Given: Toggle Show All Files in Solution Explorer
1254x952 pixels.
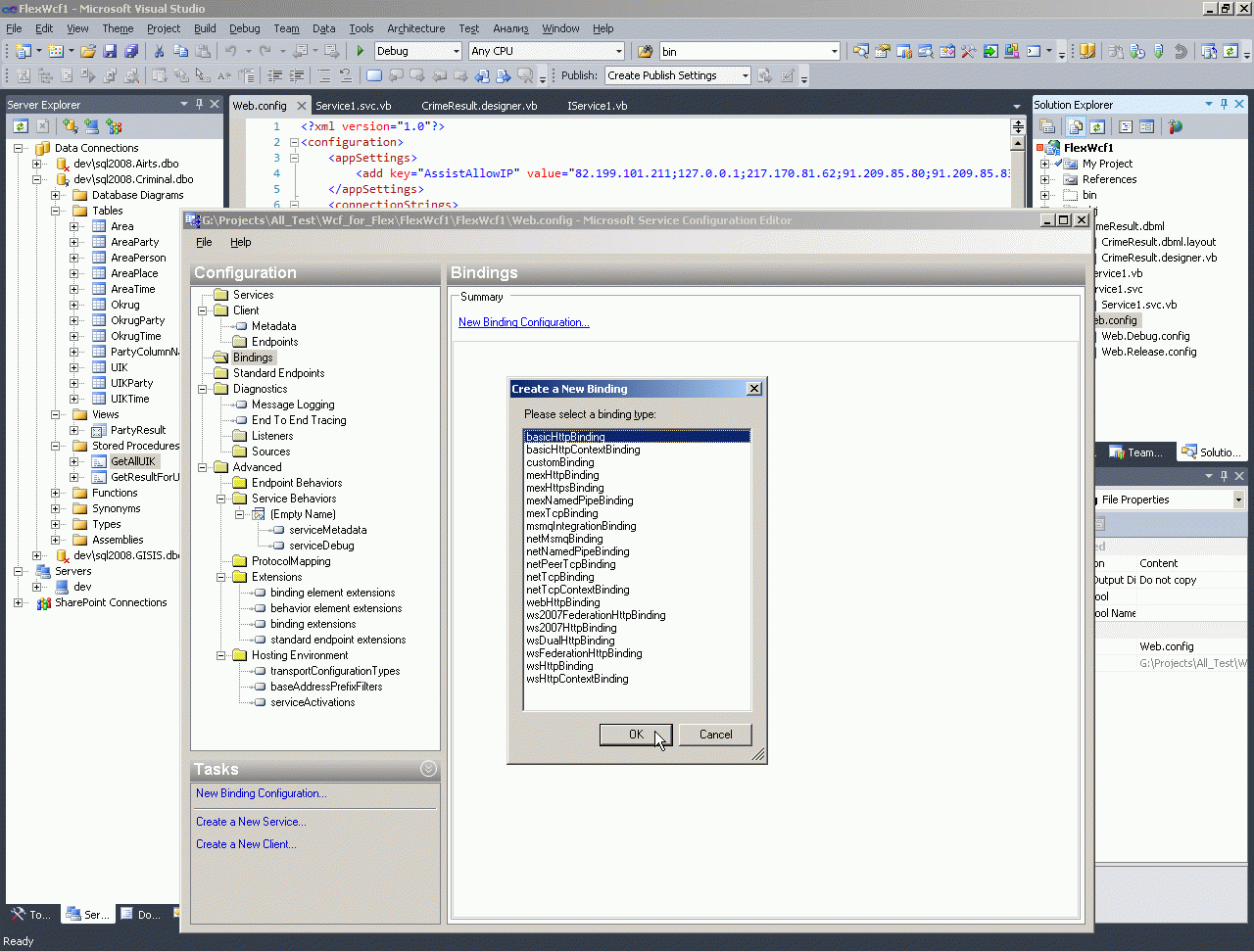Looking at the screenshot, I should 1076,126.
